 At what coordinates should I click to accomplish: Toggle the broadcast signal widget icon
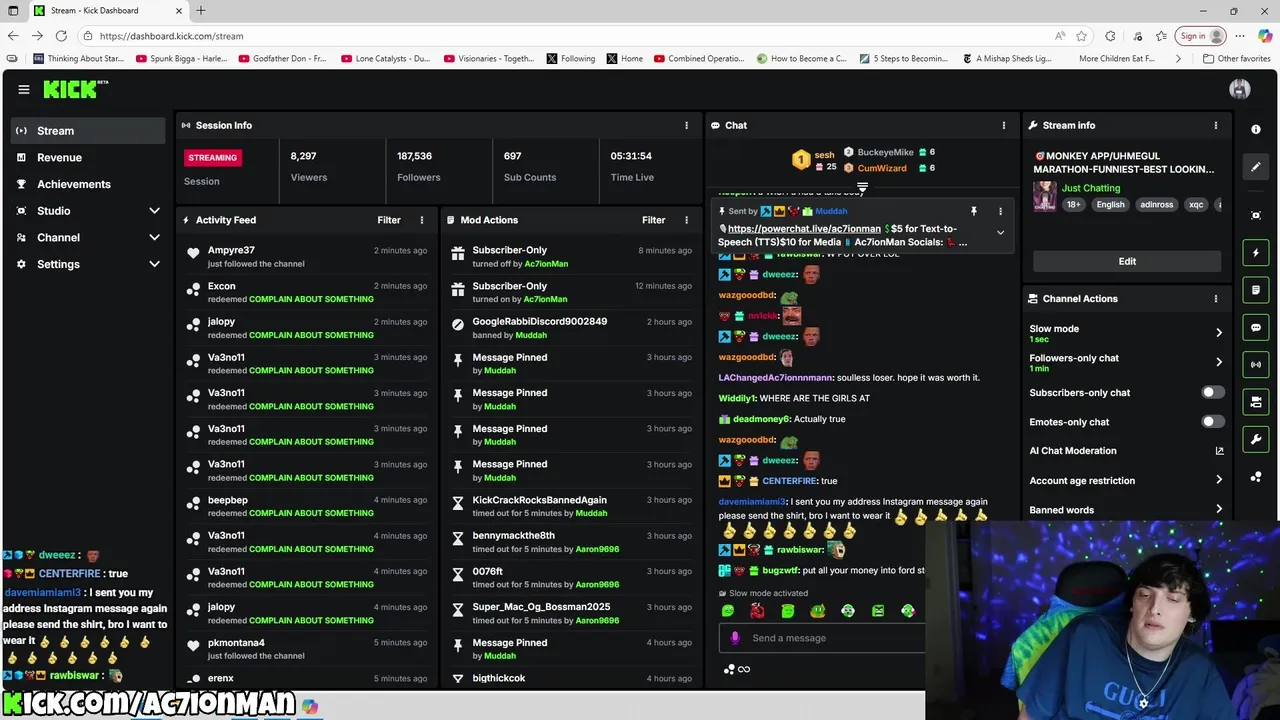(1256, 364)
